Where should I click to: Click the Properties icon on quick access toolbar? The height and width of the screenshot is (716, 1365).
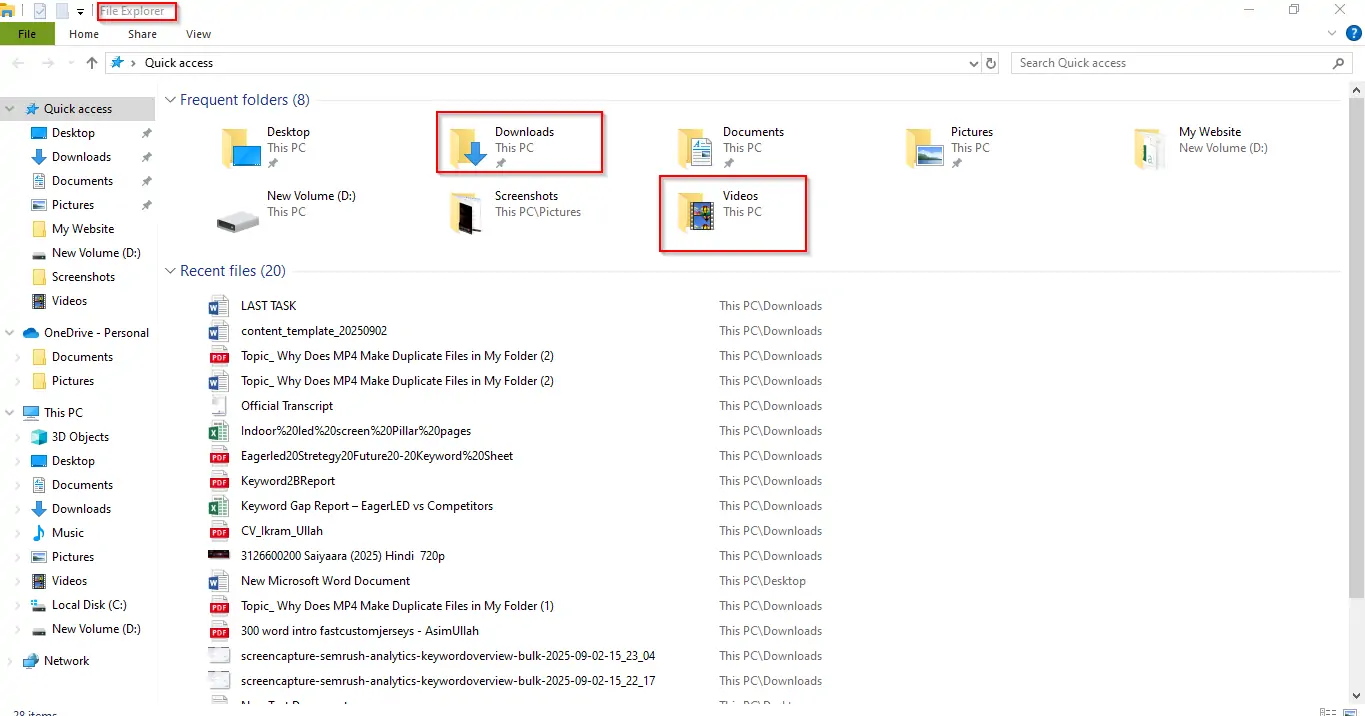40,10
